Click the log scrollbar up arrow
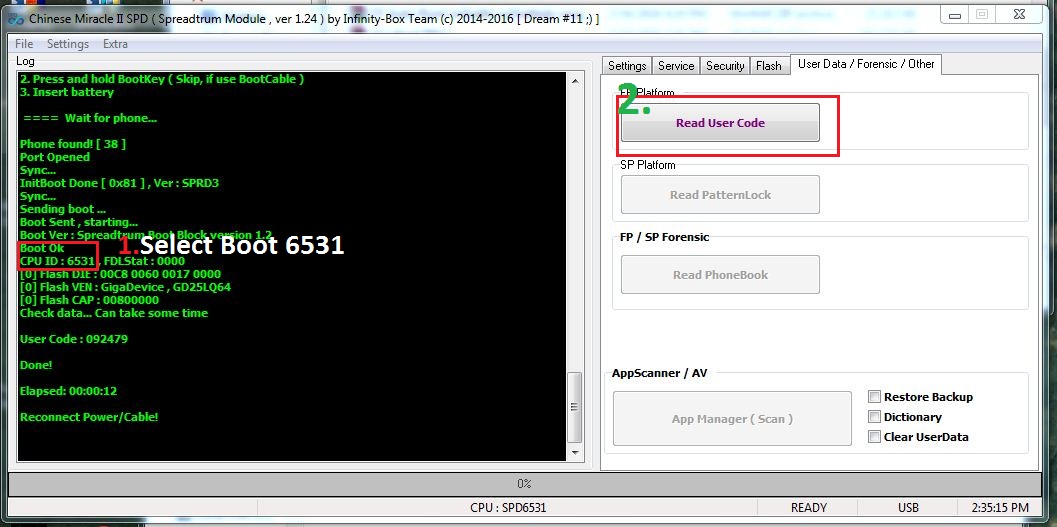The width and height of the screenshot is (1057, 527). [574, 81]
